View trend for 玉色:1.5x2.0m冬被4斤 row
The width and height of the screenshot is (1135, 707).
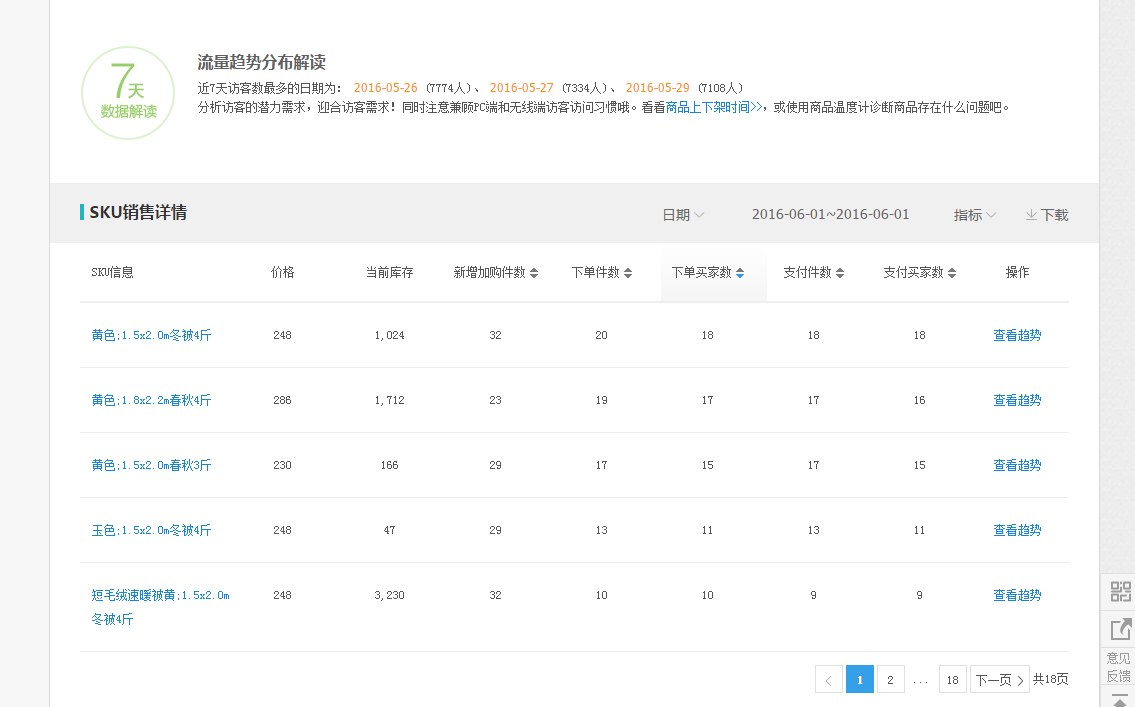1017,530
